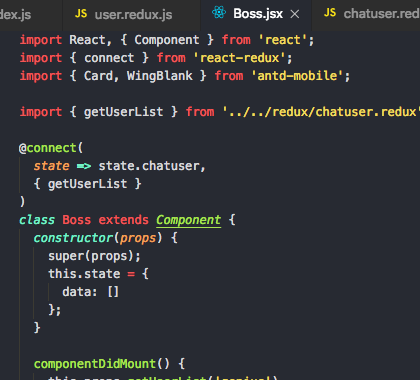Screen dimensions: 420x380
Task: Click the underlined Component superclass name
Action: click(188, 220)
